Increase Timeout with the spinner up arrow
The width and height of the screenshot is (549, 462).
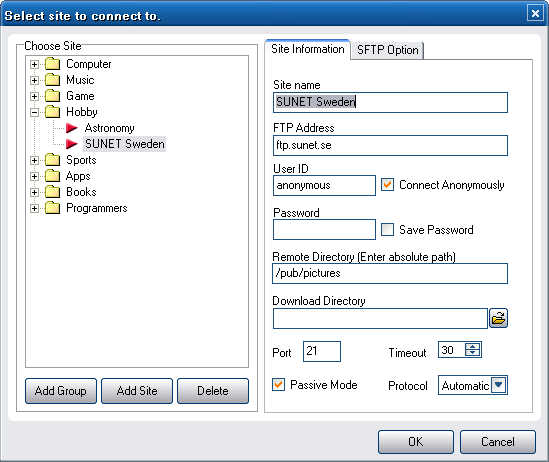tap(473, 346)
